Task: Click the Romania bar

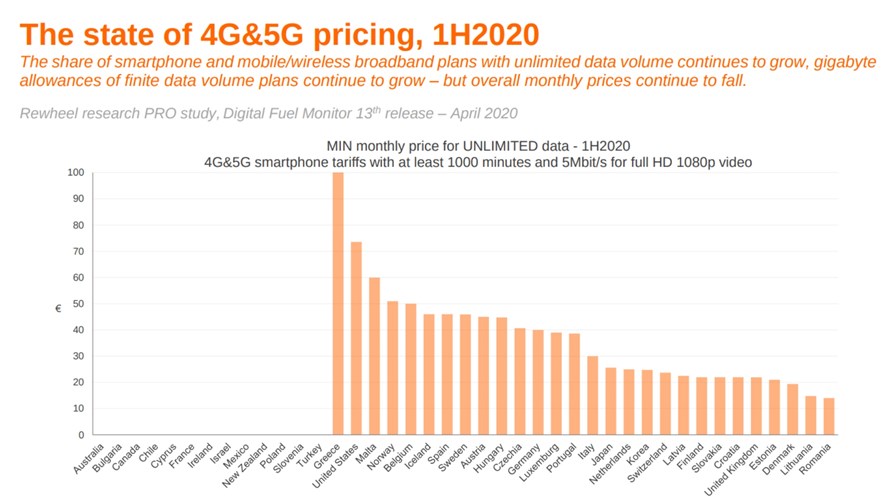Action: coord(829,417)
